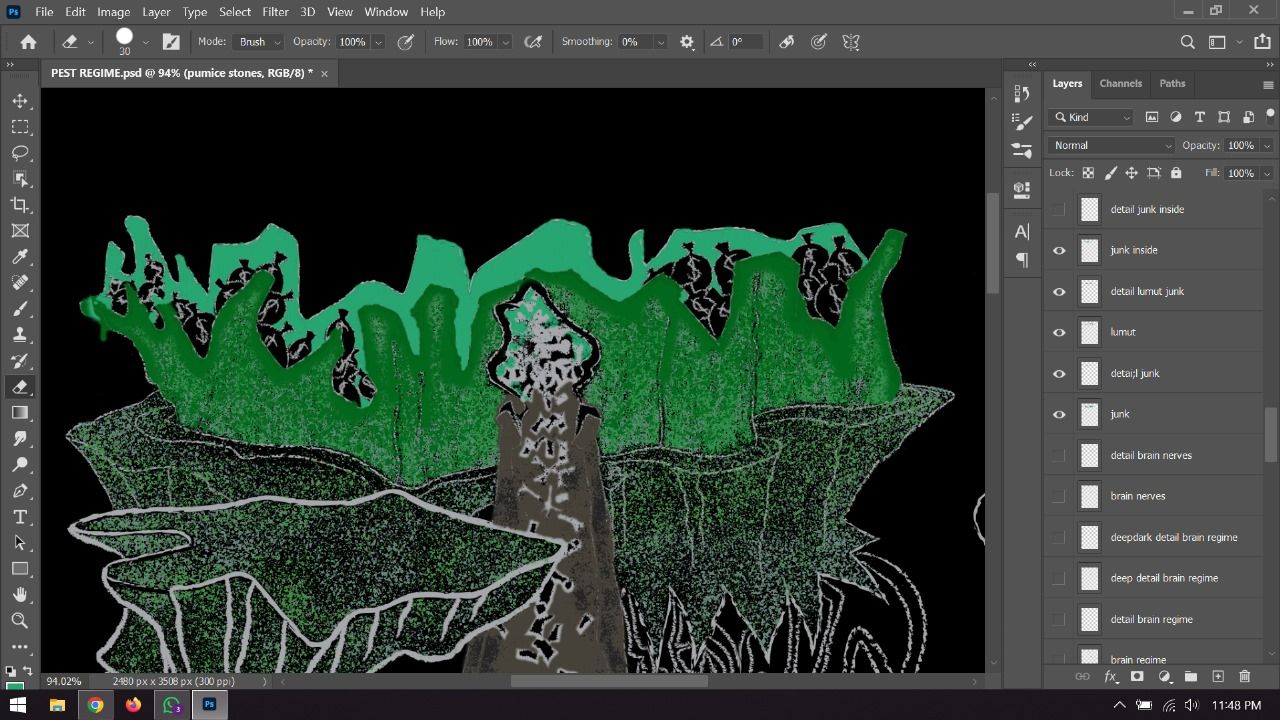
Task: Choose the Lasso tool
Action: 20,153
